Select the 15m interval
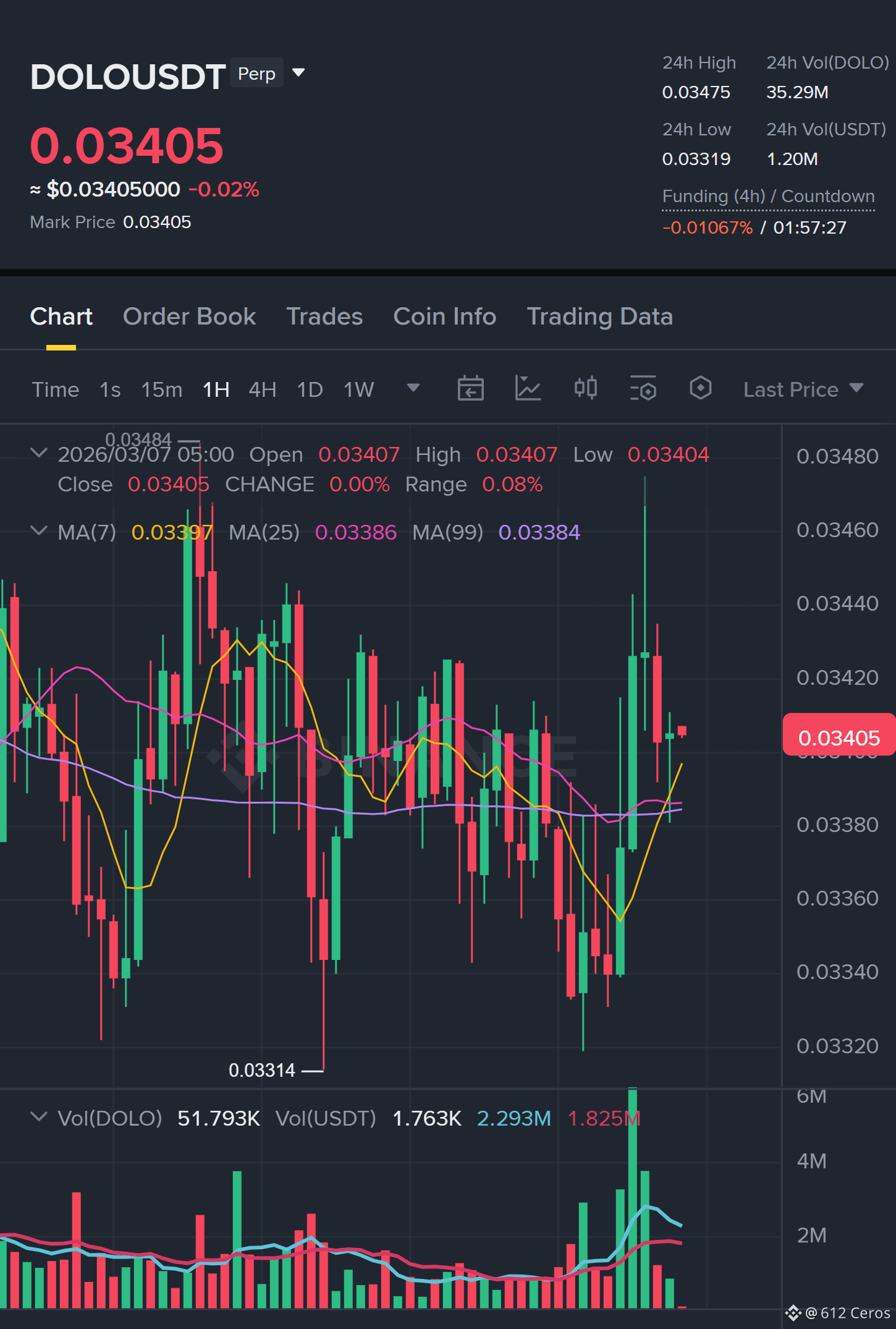896x1329 pixels. tap(161, 389)
